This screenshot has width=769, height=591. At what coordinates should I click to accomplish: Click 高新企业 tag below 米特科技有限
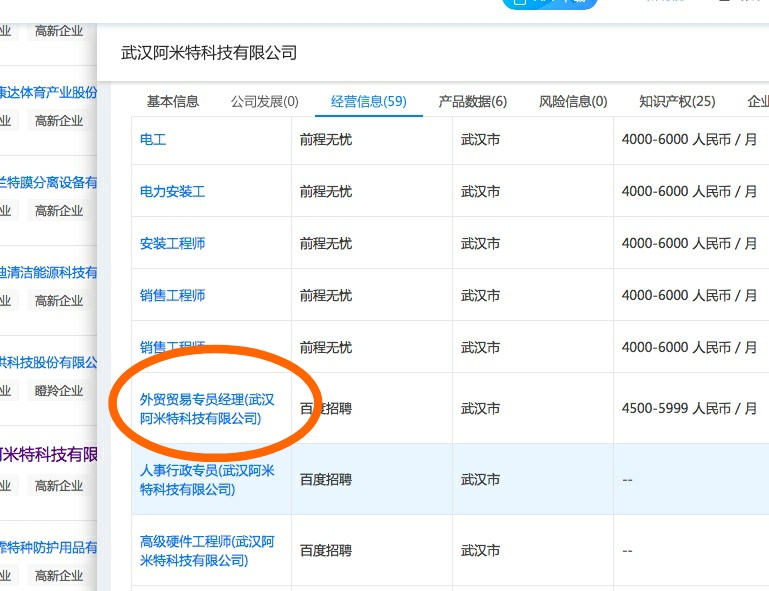click(x=59, y=486)
